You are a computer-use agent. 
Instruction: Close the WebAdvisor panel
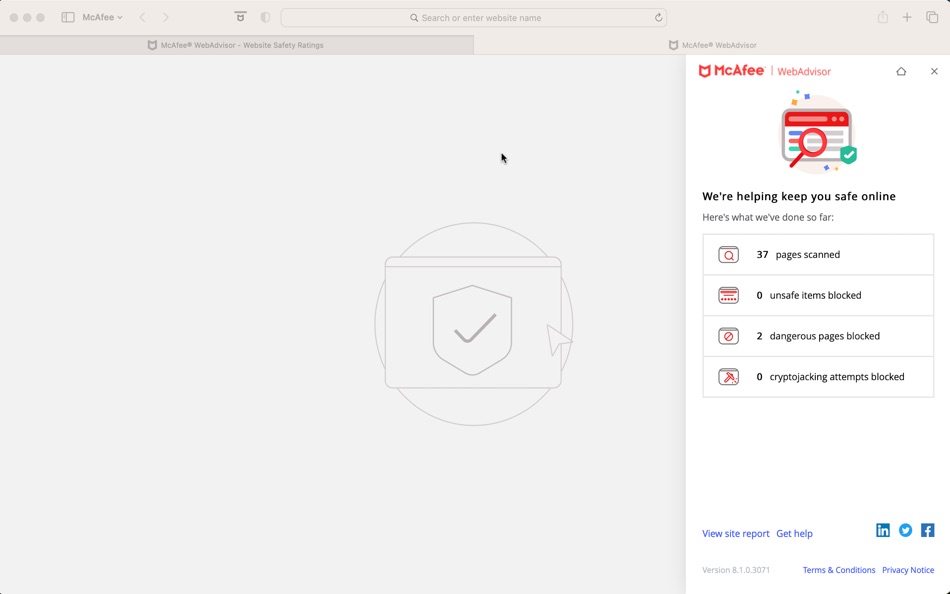pos(934,72)
